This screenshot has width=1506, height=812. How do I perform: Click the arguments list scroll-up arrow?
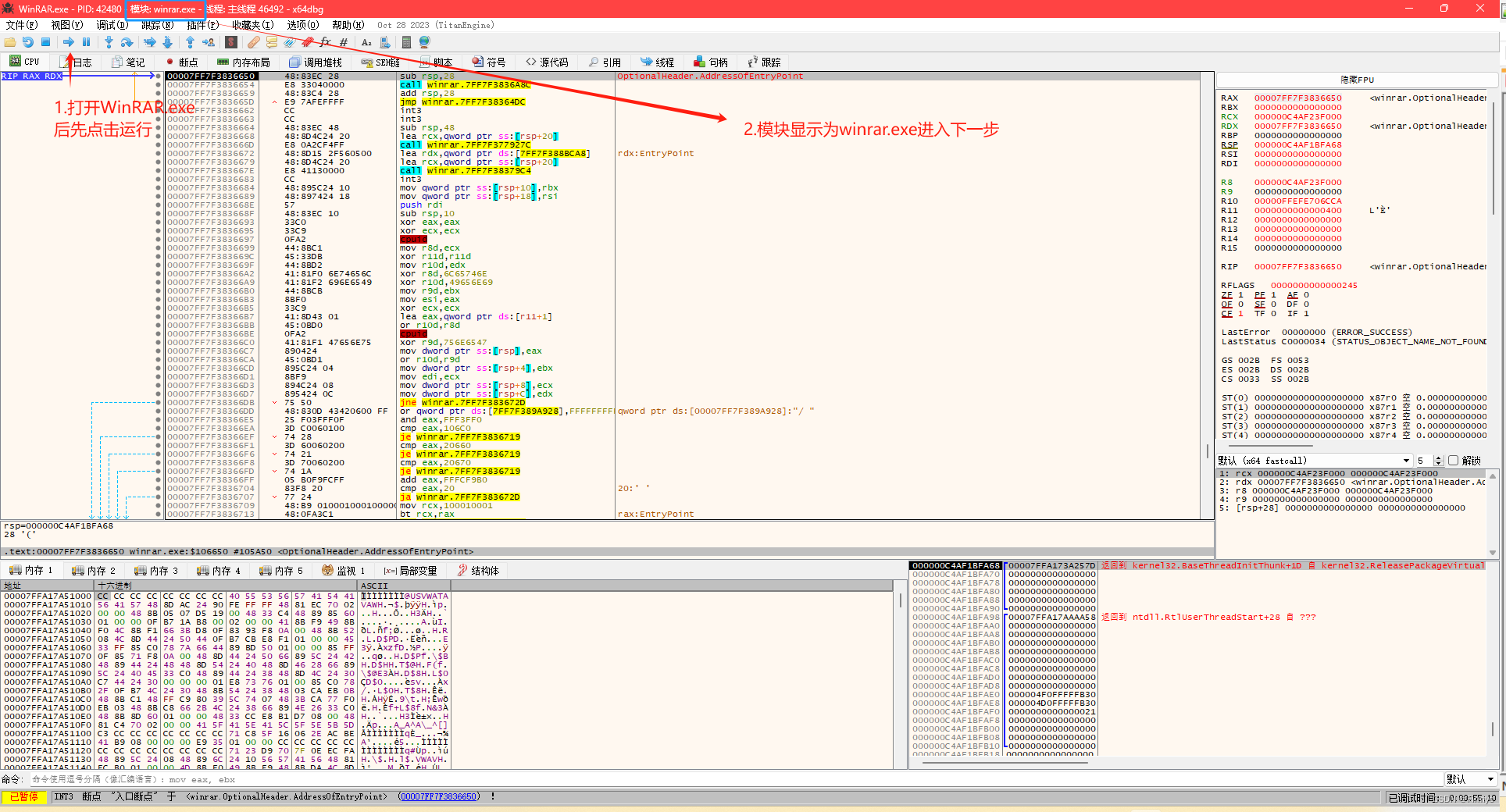tap(1493, 475)
